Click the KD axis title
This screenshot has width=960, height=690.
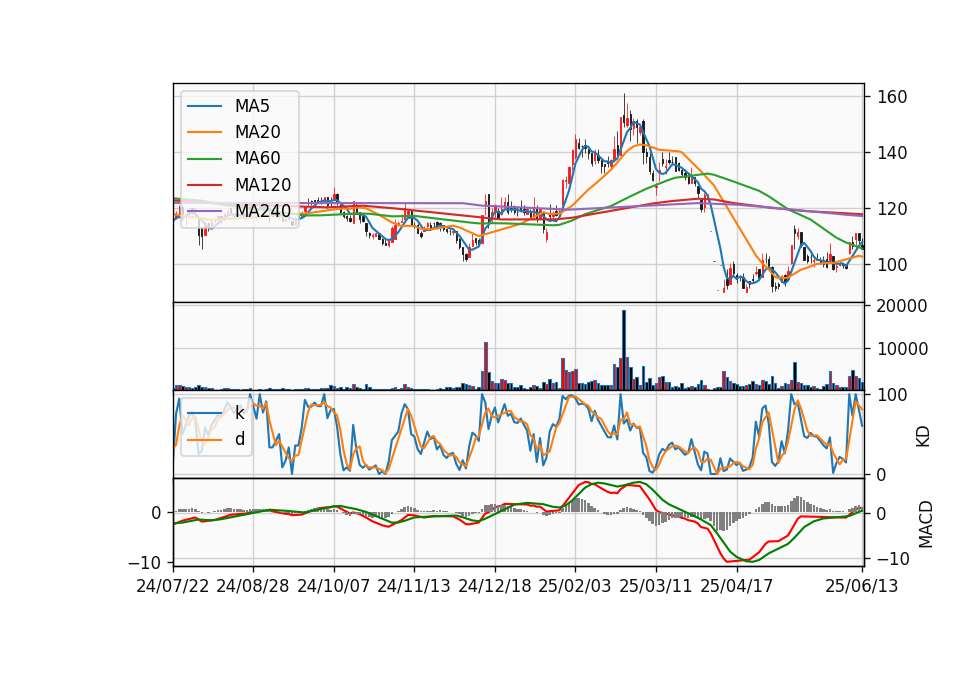[x=923, y=436]
